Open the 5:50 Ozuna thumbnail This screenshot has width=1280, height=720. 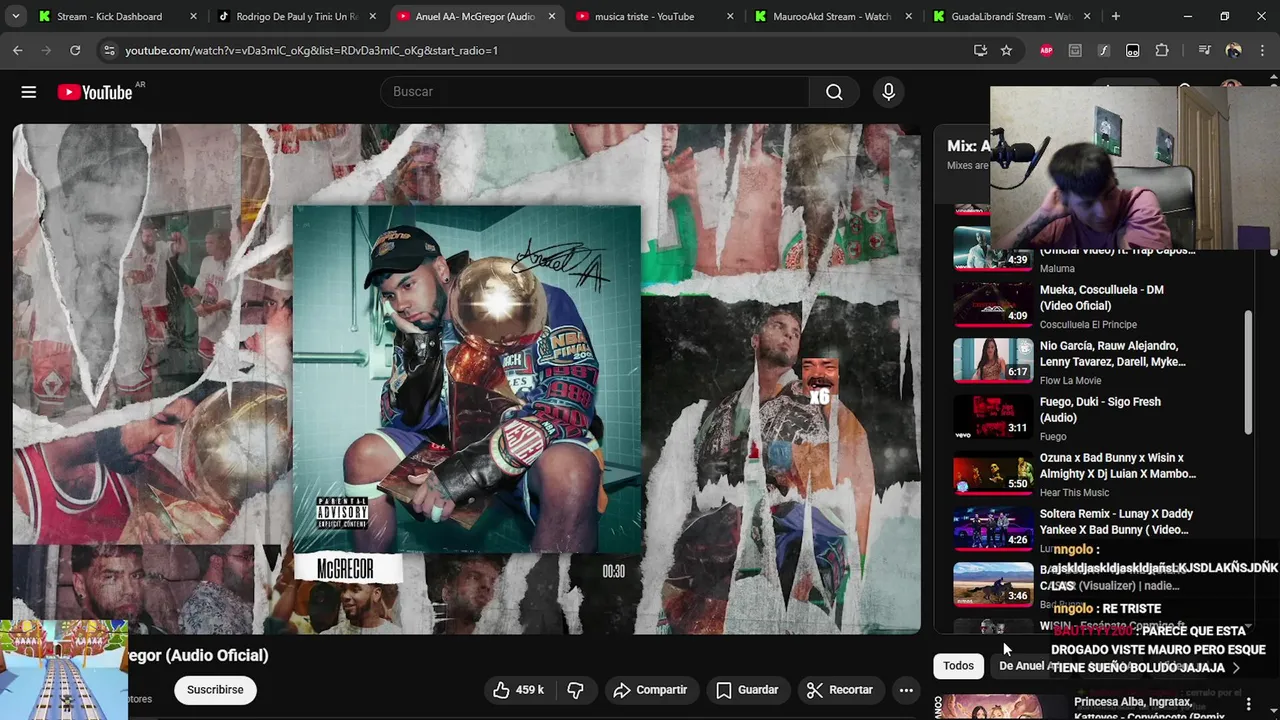click(x=993, y=472)
